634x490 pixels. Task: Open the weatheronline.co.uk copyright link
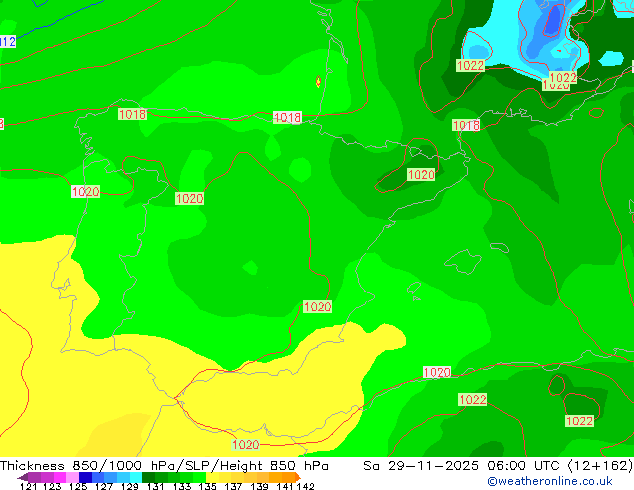(x=550, y=481)
